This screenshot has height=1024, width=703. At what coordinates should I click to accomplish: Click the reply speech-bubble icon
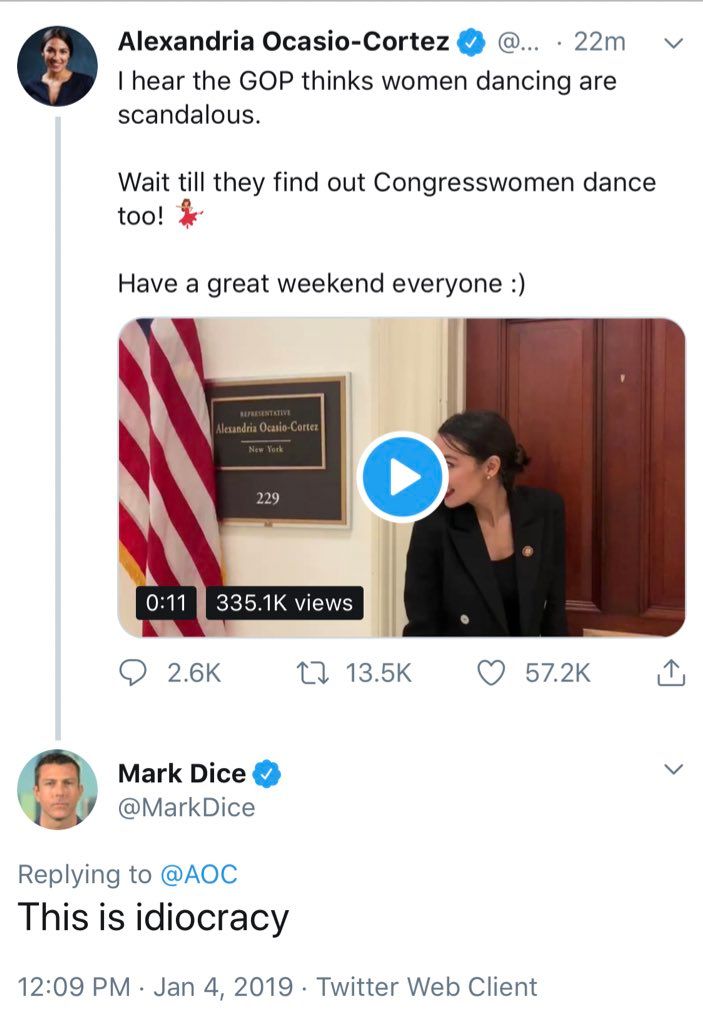pyautogui.click(x=133, y=674)
